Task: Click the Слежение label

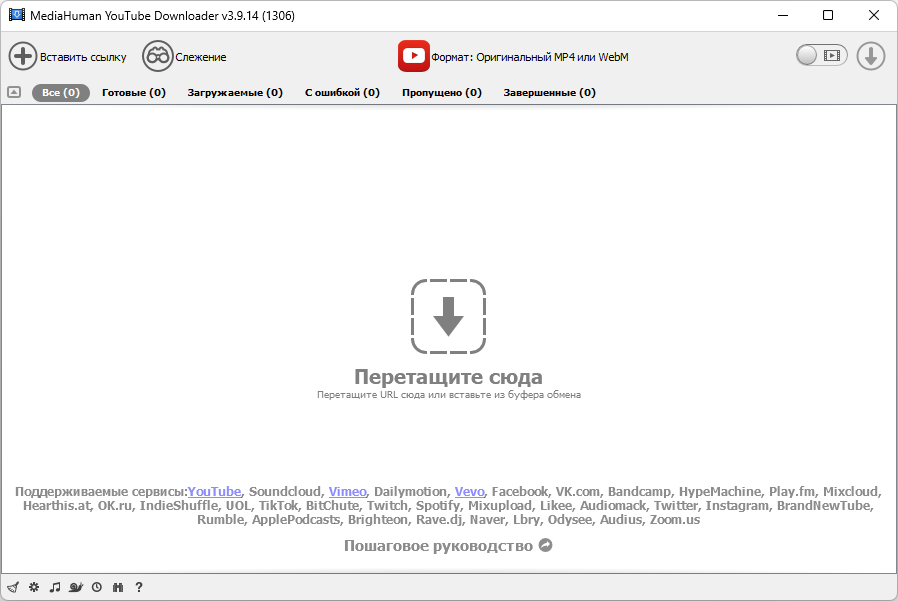Action: click(x=200, y=57)
